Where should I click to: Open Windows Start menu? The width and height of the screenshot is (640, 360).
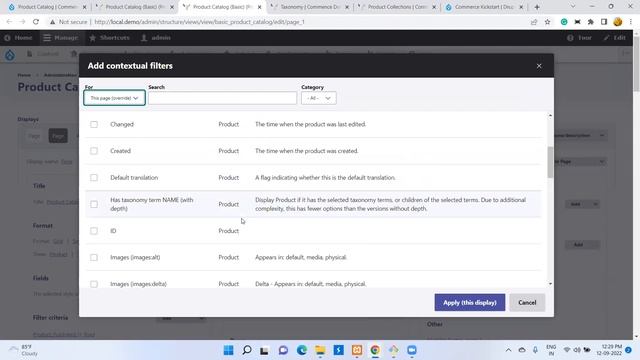[x=229, y=350]
